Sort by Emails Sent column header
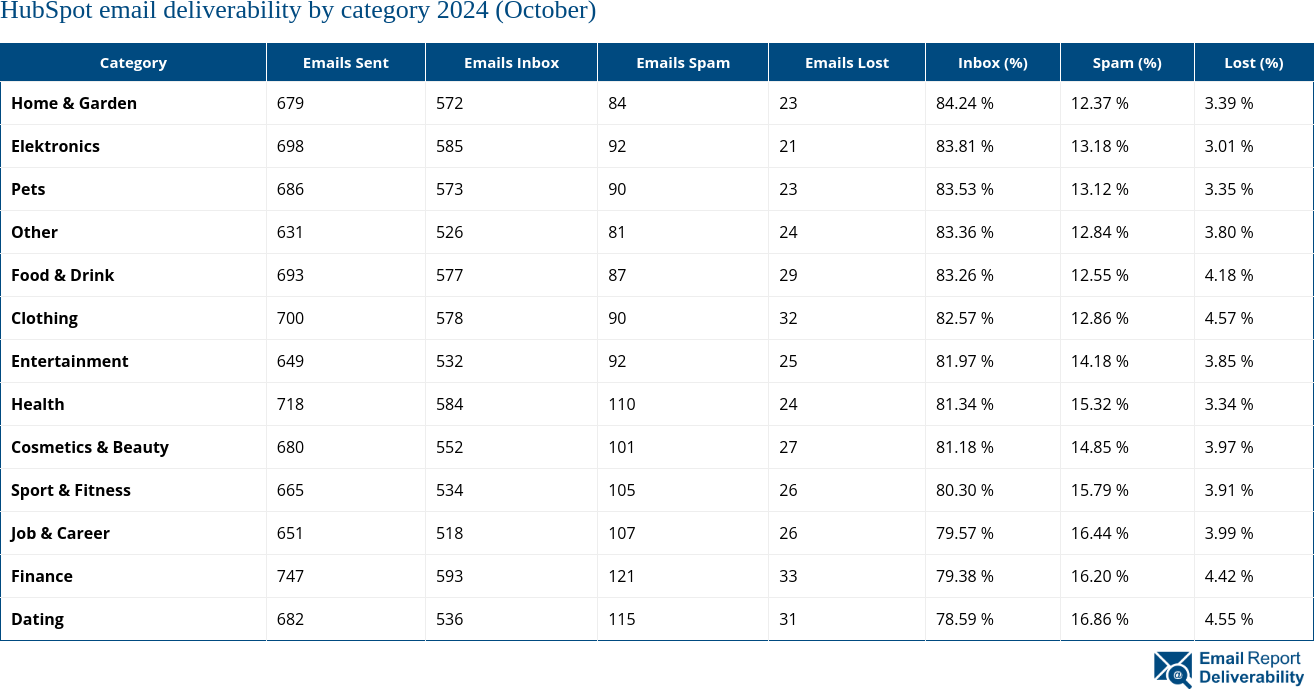This screenshot has width=1314, height=689. click(346, 62)
